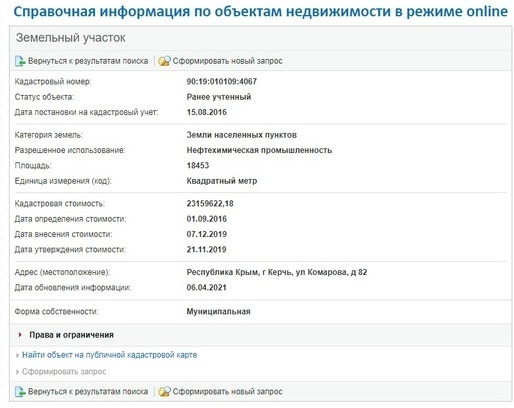Click chevron before 'Найти объект' link
The width and height of the screenshot is (514, 408).
click(x=17, y=356)
